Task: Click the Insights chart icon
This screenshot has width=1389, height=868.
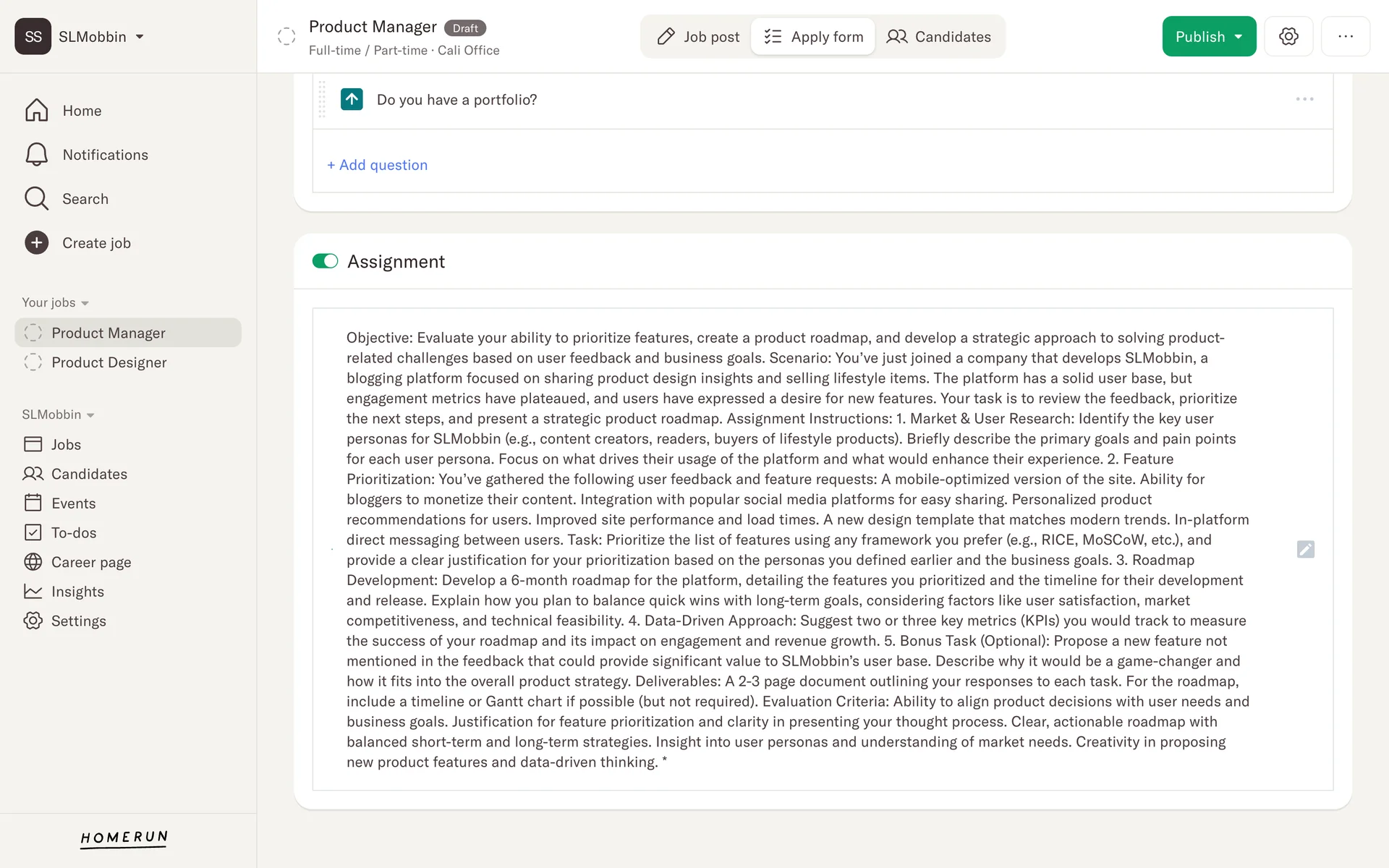Action: [33, 592]
